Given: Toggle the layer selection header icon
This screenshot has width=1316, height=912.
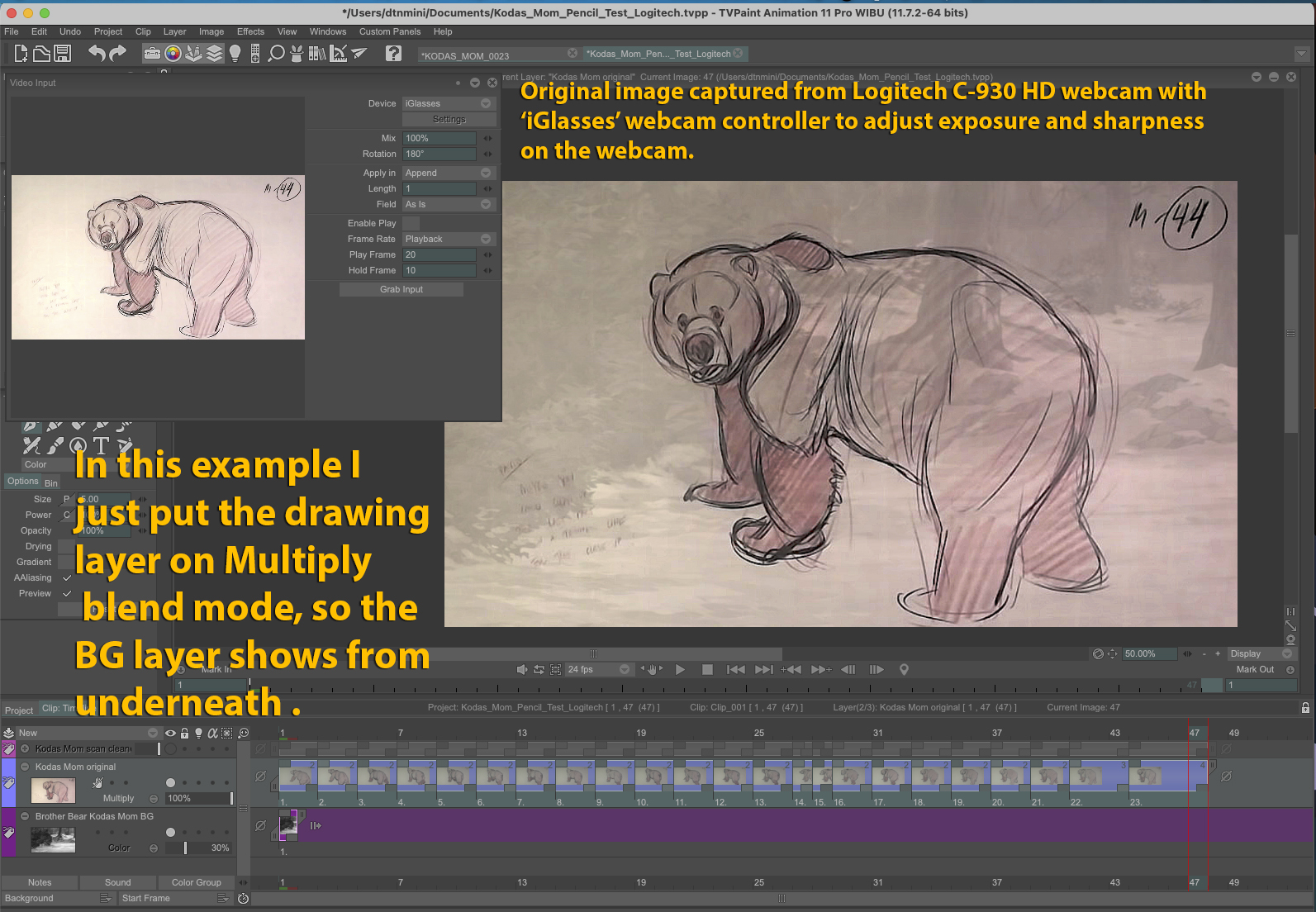Looking at the screenshot, I should pyautogui.click(x=226, y=733).
